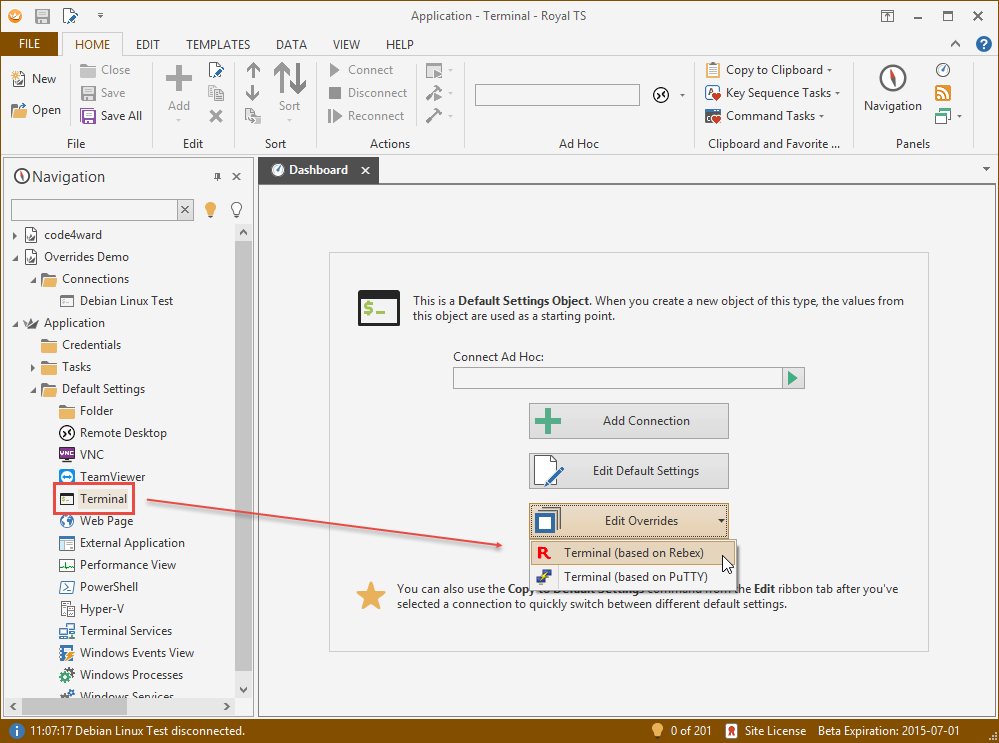Click the quick access edit document icon

(x=70, y=16)
